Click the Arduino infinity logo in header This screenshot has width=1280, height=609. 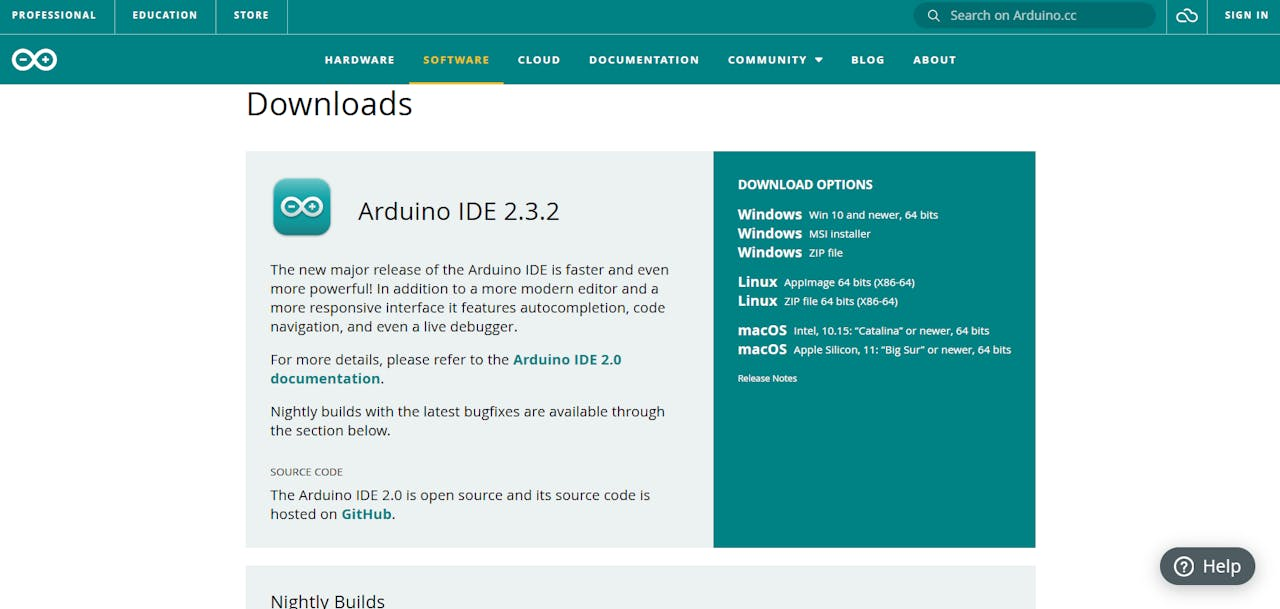34,60
